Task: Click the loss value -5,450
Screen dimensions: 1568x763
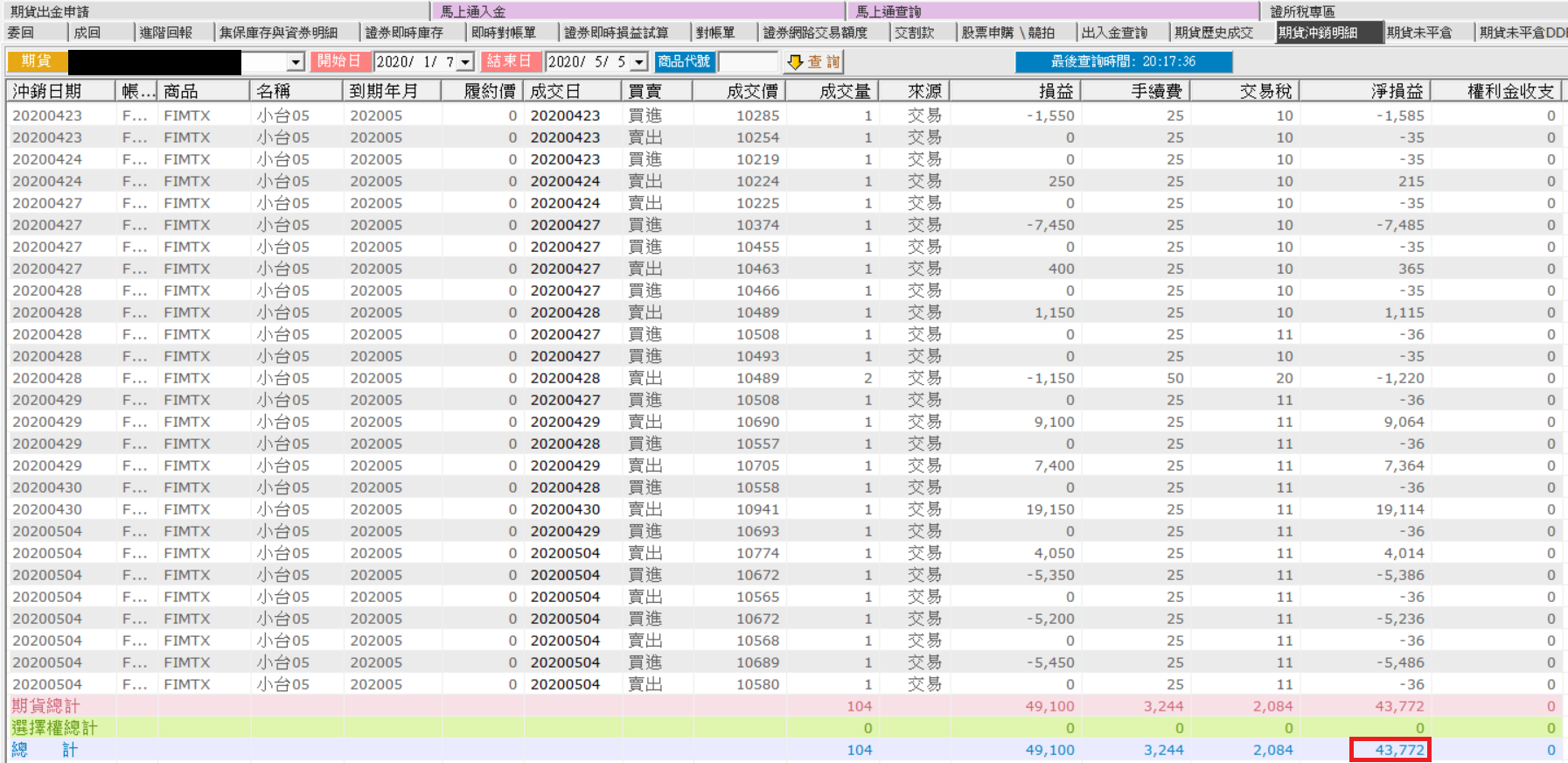Action: point(1050,662)
